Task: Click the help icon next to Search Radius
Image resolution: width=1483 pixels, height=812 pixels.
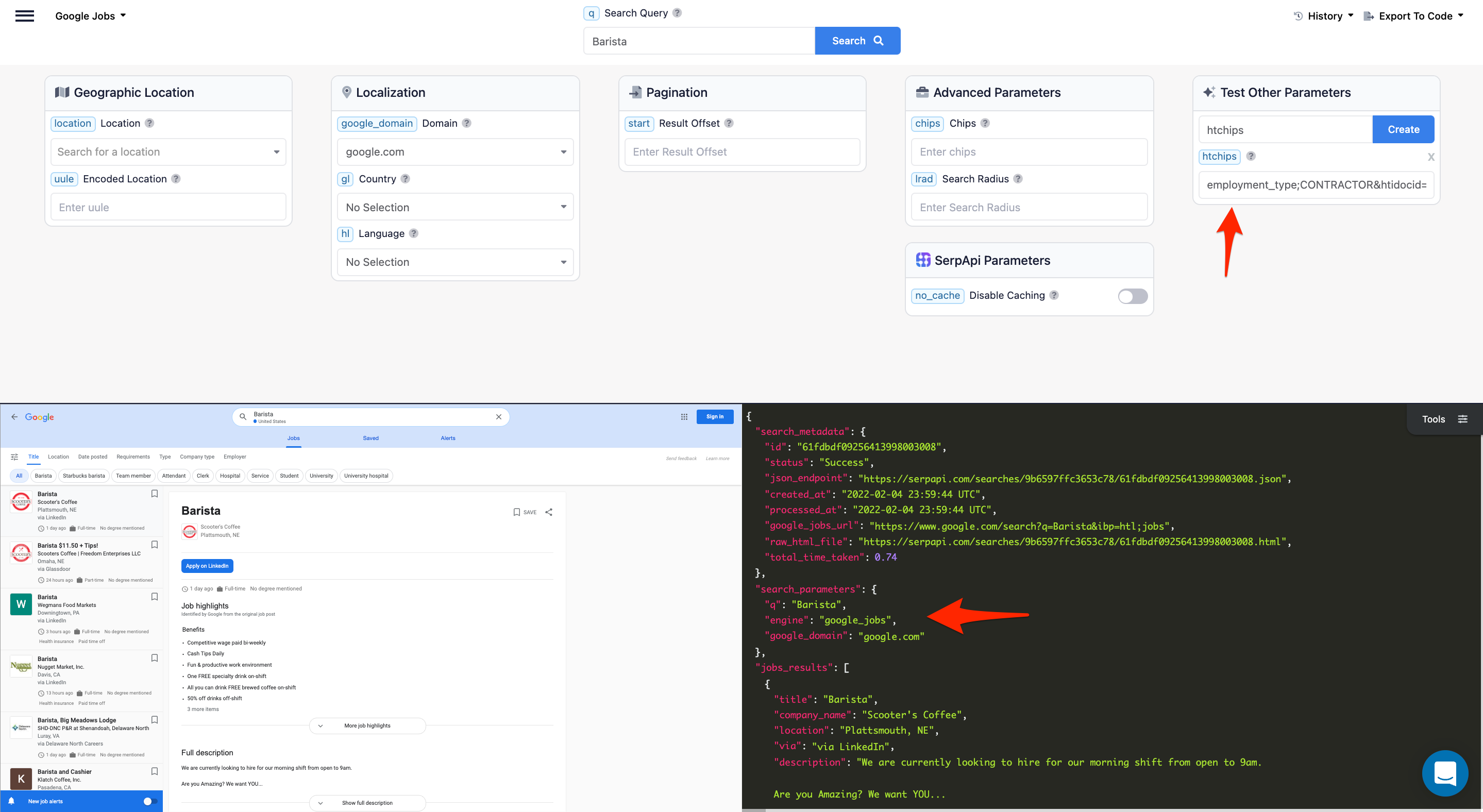Action: click(x=1018, y=179)
